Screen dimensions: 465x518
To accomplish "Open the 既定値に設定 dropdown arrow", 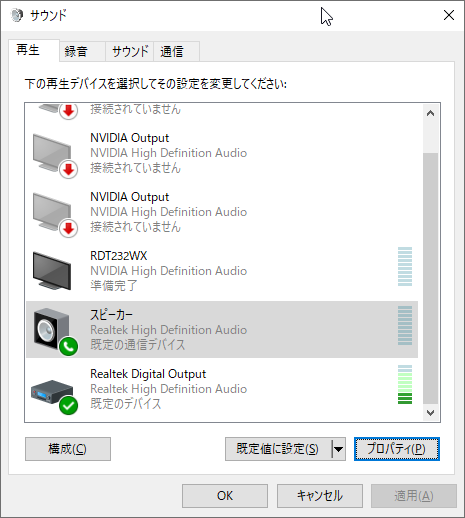I will coord(339,449).
